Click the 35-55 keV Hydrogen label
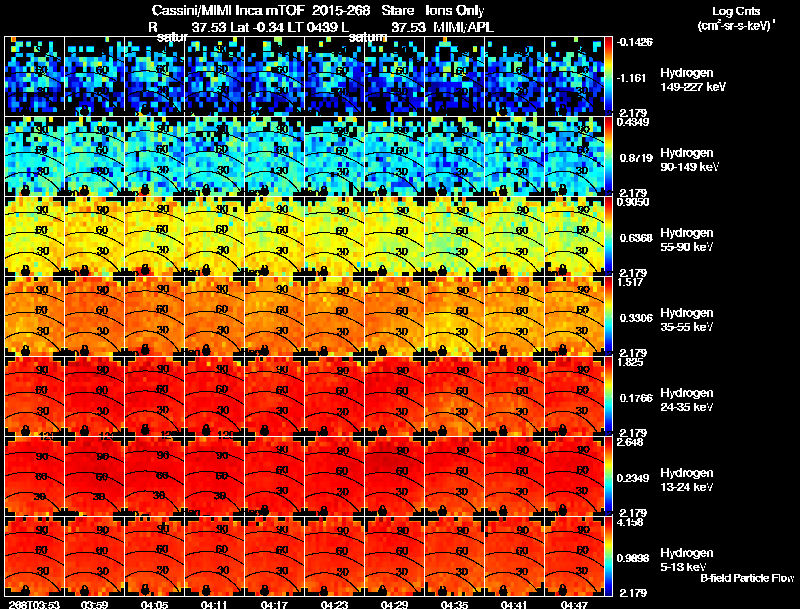 [687, 320]
